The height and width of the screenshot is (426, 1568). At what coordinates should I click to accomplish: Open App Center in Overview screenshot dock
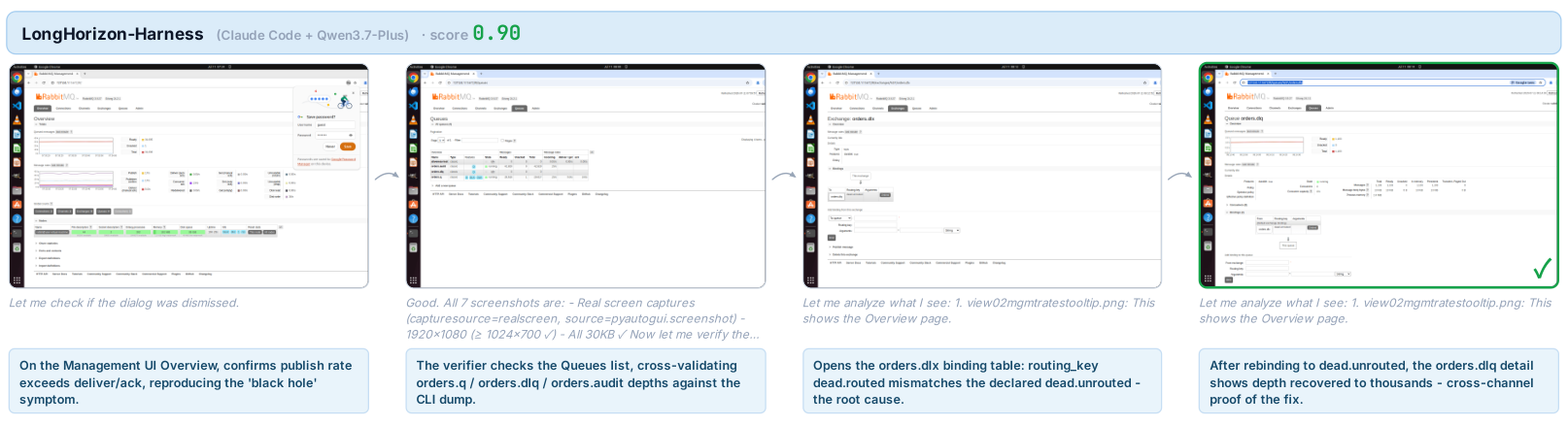coord(17,204)
